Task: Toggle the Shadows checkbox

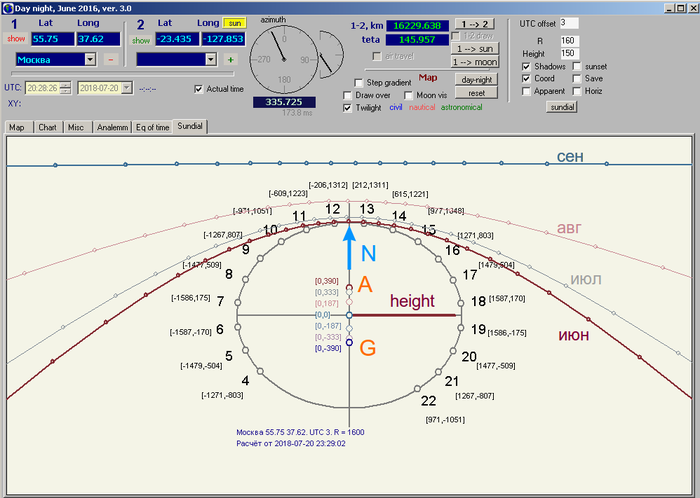Action: tap(526, 66)
